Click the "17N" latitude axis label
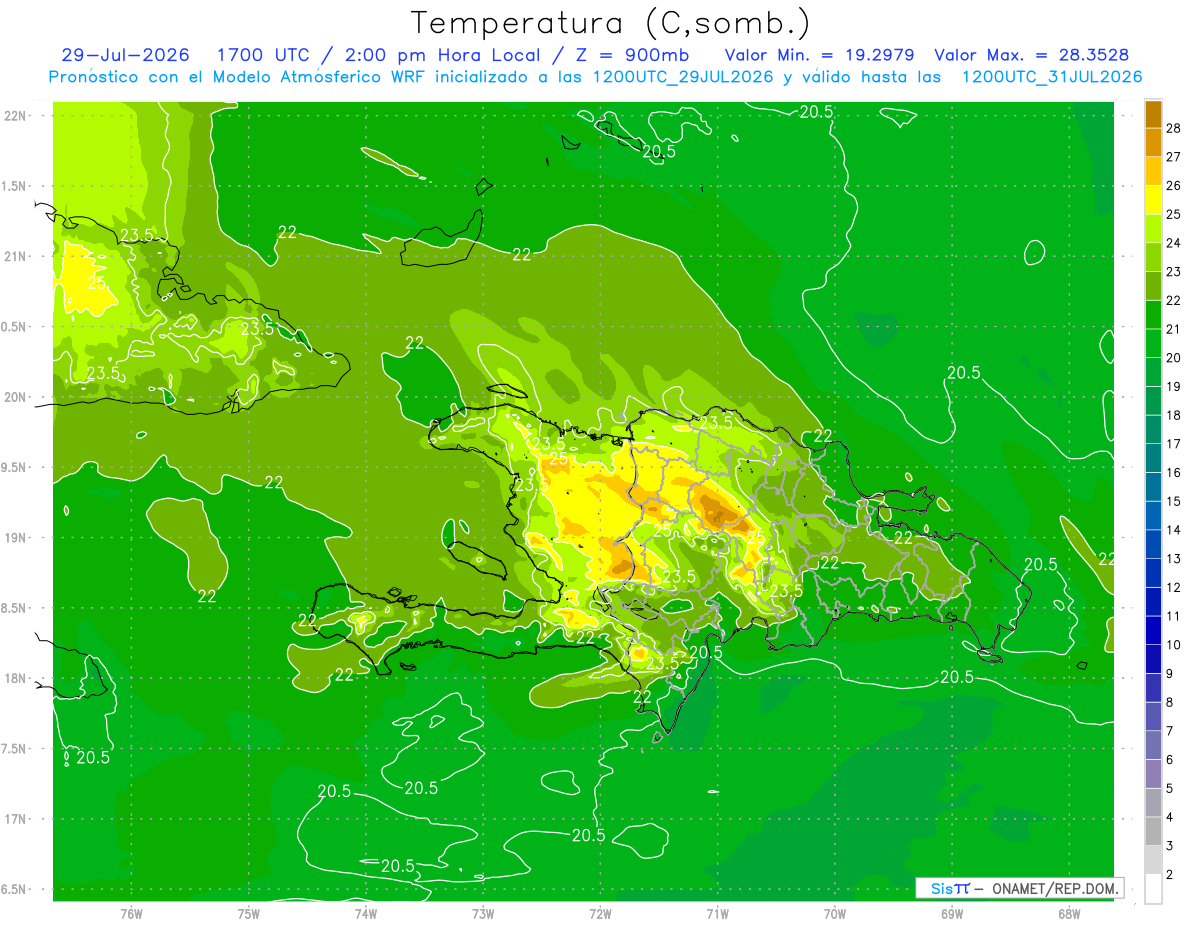 (15, 819)
